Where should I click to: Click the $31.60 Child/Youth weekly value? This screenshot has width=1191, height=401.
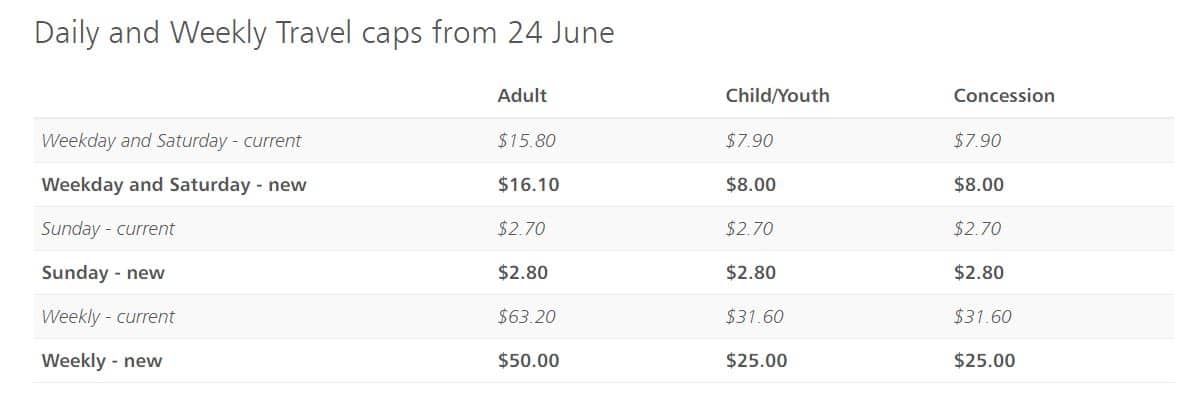point(754,317)
